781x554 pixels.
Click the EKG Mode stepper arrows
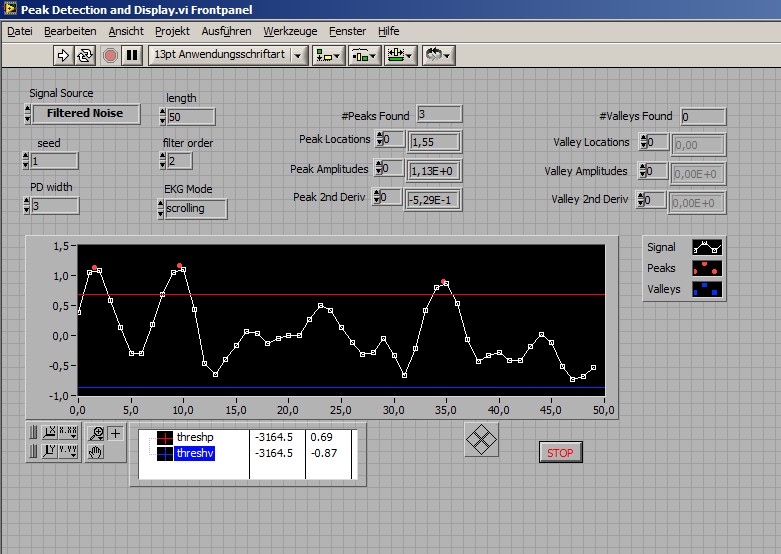point(160,209)
